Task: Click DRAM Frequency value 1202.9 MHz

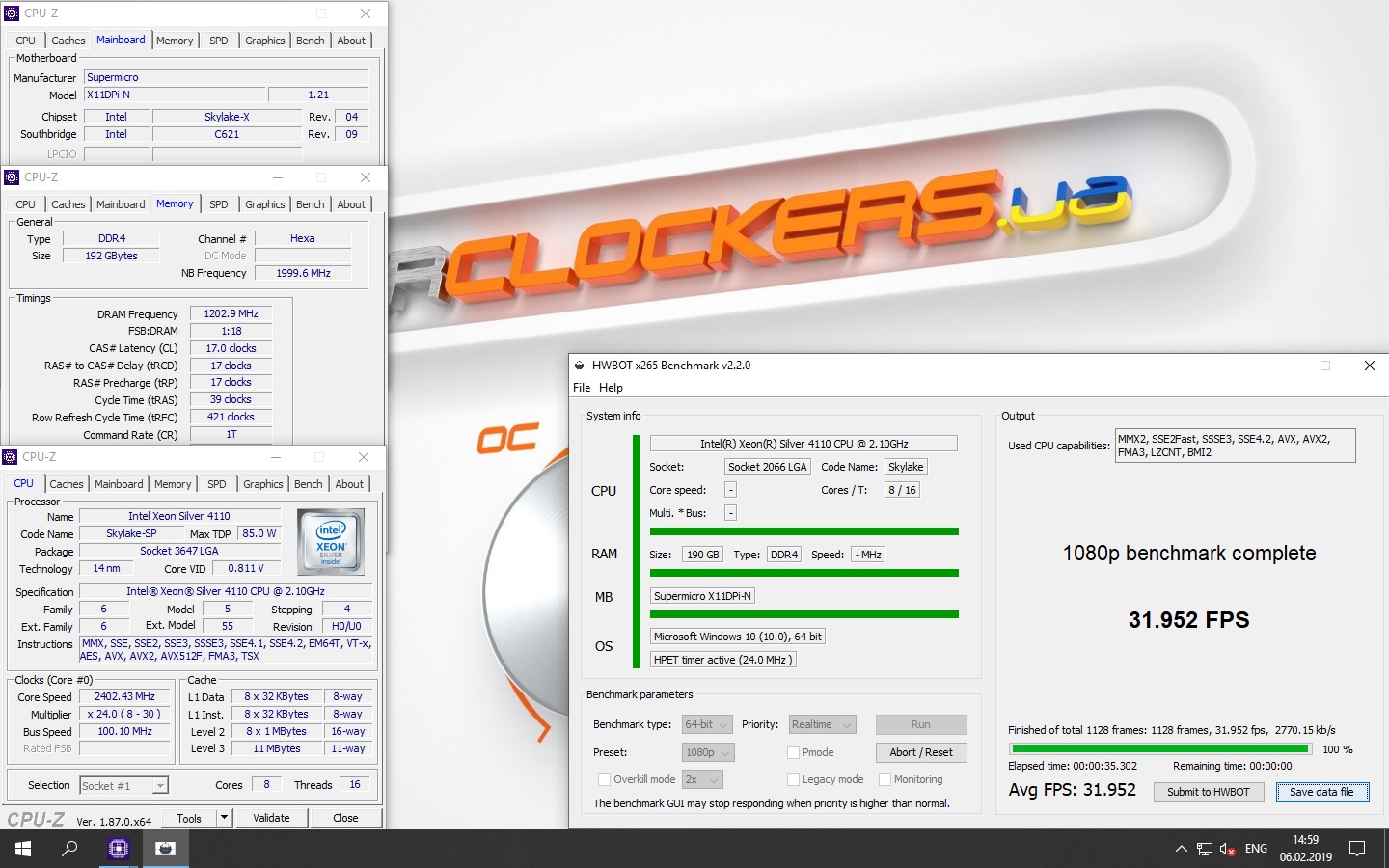Action: 231,313
